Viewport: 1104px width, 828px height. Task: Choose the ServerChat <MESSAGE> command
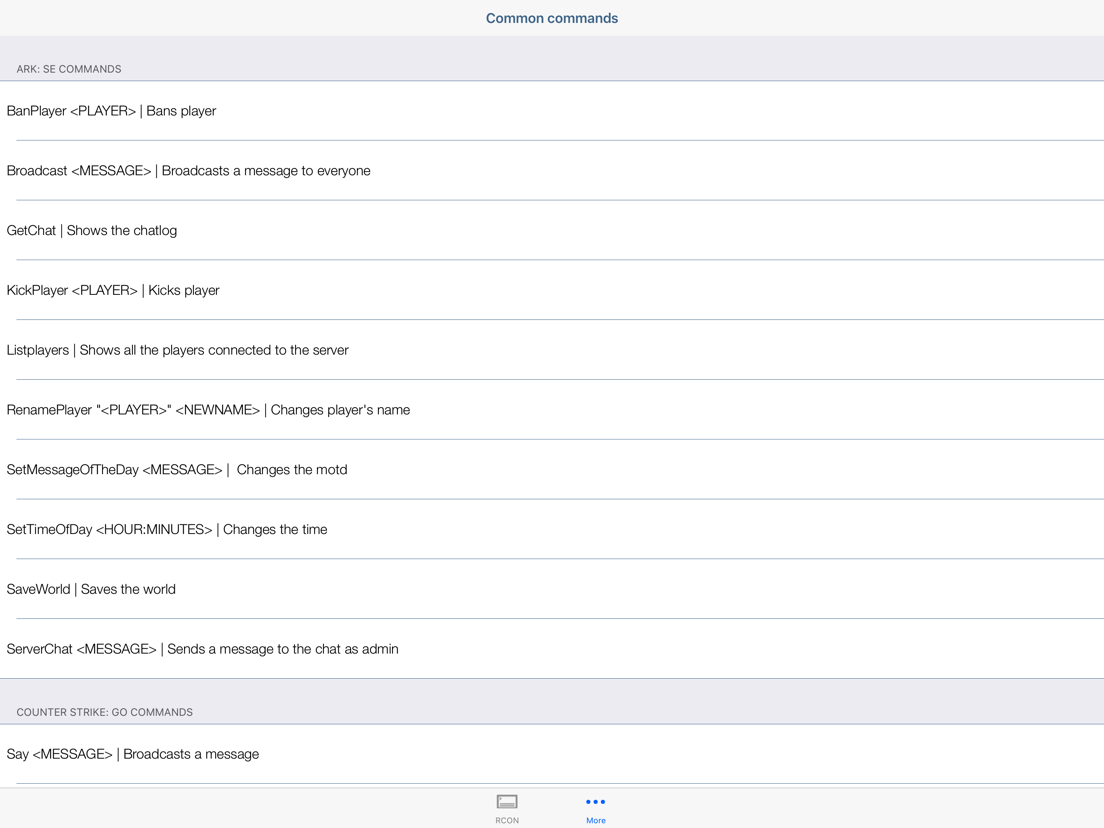552,649
